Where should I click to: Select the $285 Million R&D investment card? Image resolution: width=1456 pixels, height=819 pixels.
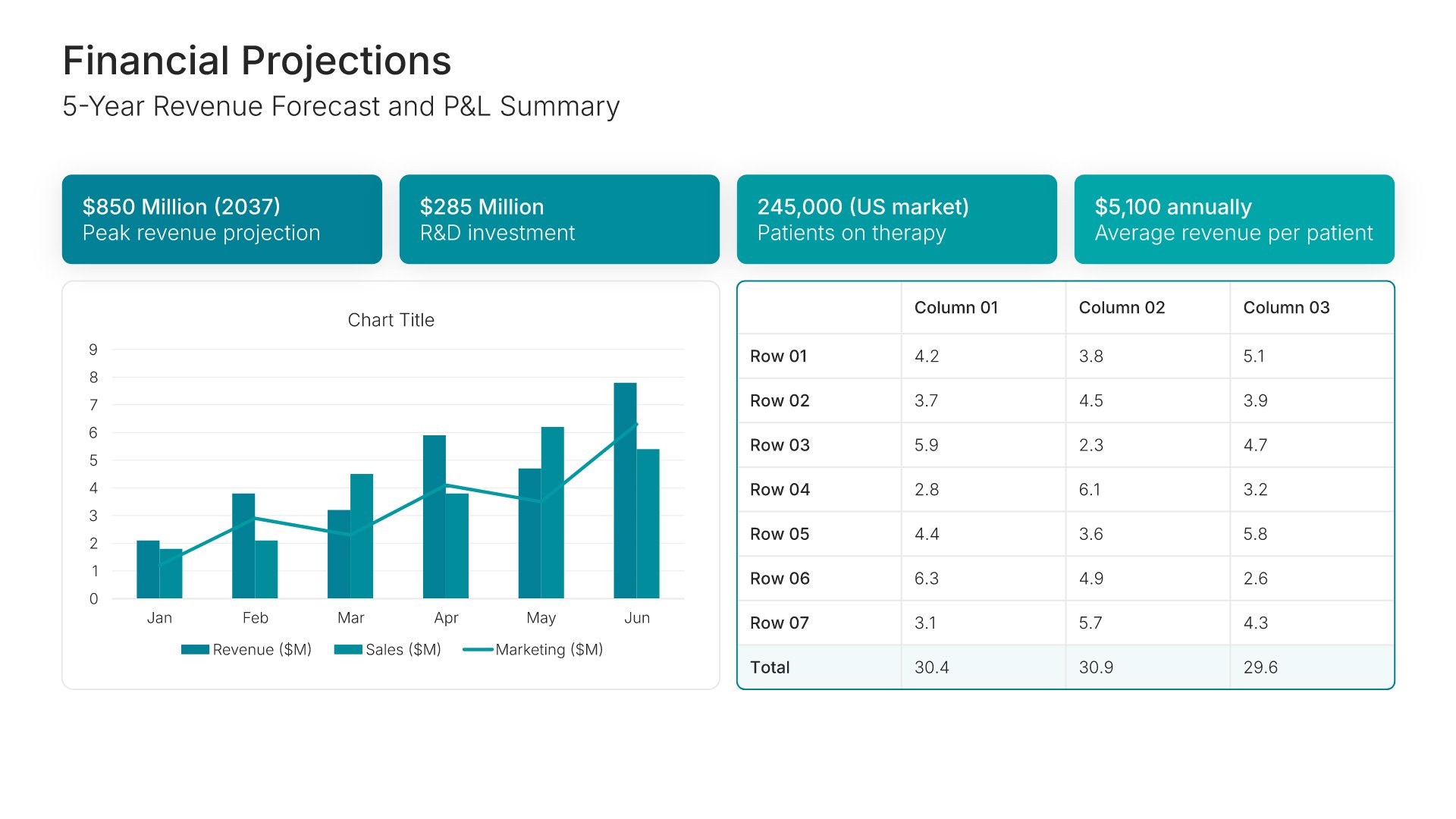559,219
